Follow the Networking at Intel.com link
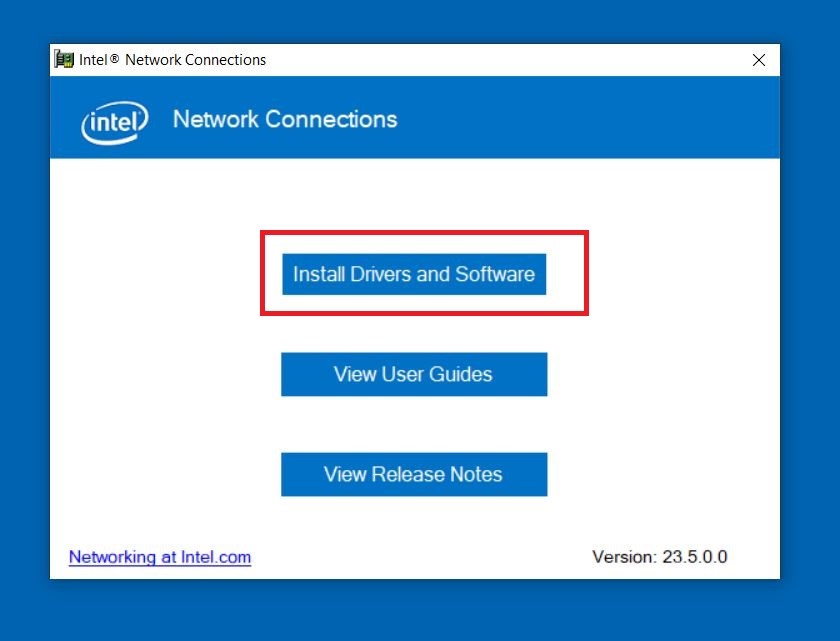This screenshot has height=641, width=840. tap(160, 557)
